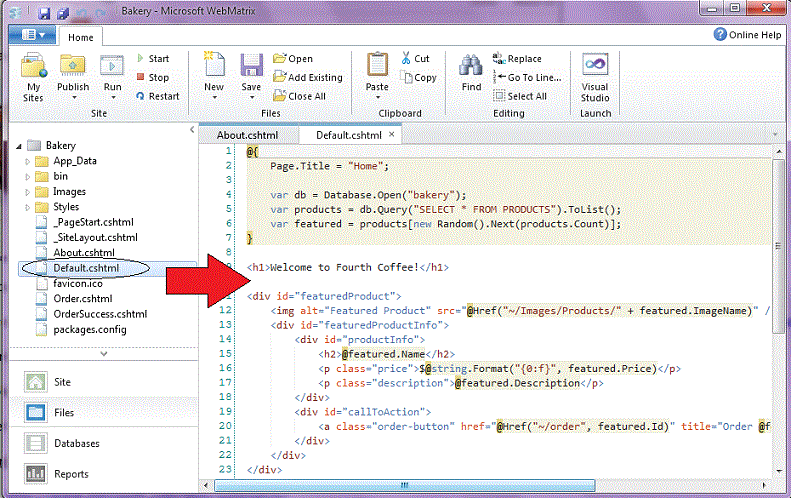791x498 pixels.
Task: Expand the bin folder
Action: pyautogui.click(x=27, y=177)
